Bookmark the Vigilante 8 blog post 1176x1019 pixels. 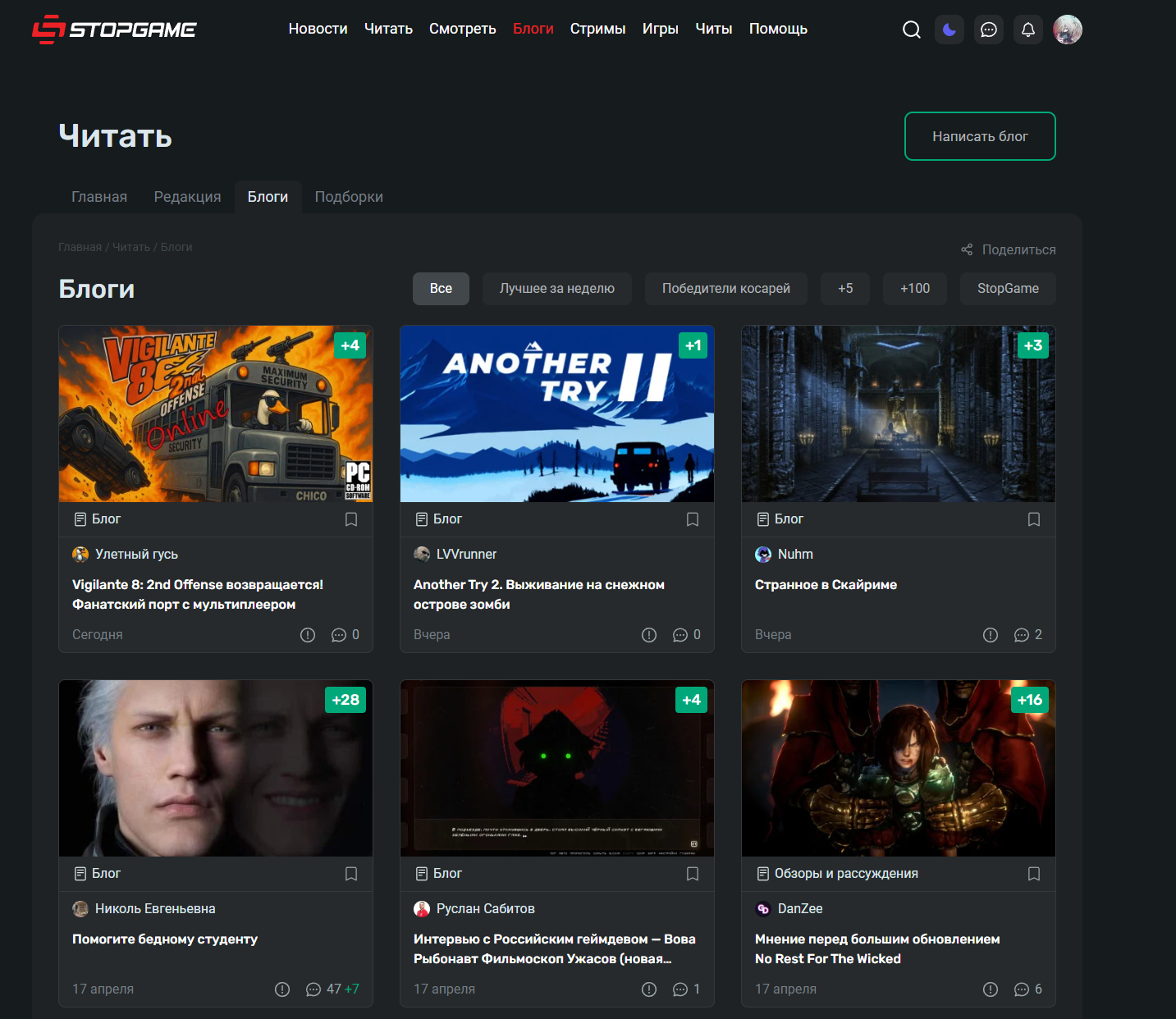[351, 519]
